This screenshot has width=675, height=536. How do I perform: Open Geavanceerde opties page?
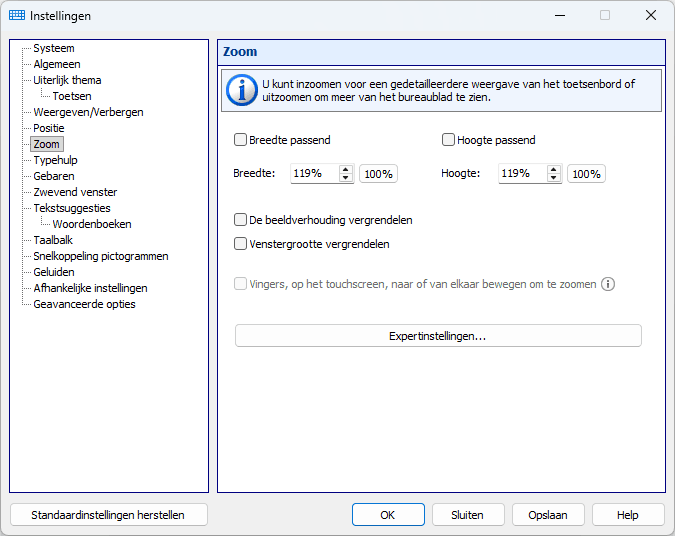click(84, 304)
